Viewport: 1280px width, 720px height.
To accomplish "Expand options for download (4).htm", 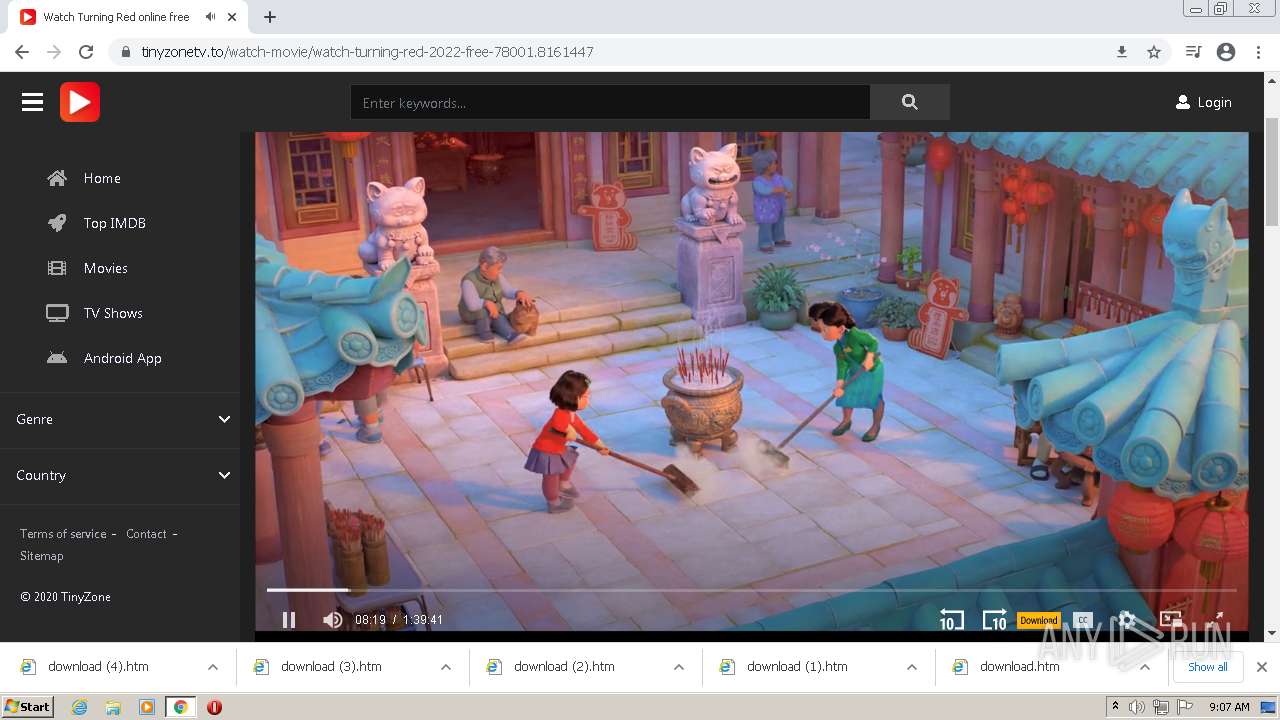I will click(x=213, y=667).
